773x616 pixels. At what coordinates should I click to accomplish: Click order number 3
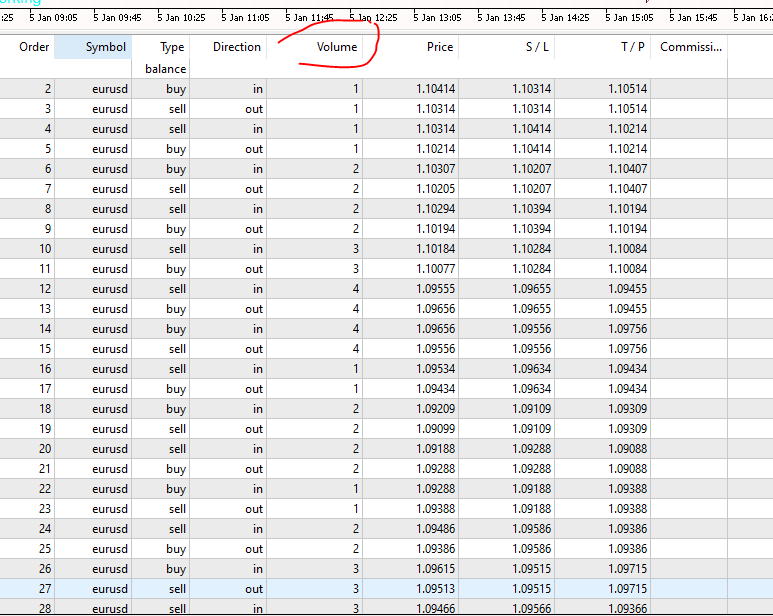click(47, 109)
